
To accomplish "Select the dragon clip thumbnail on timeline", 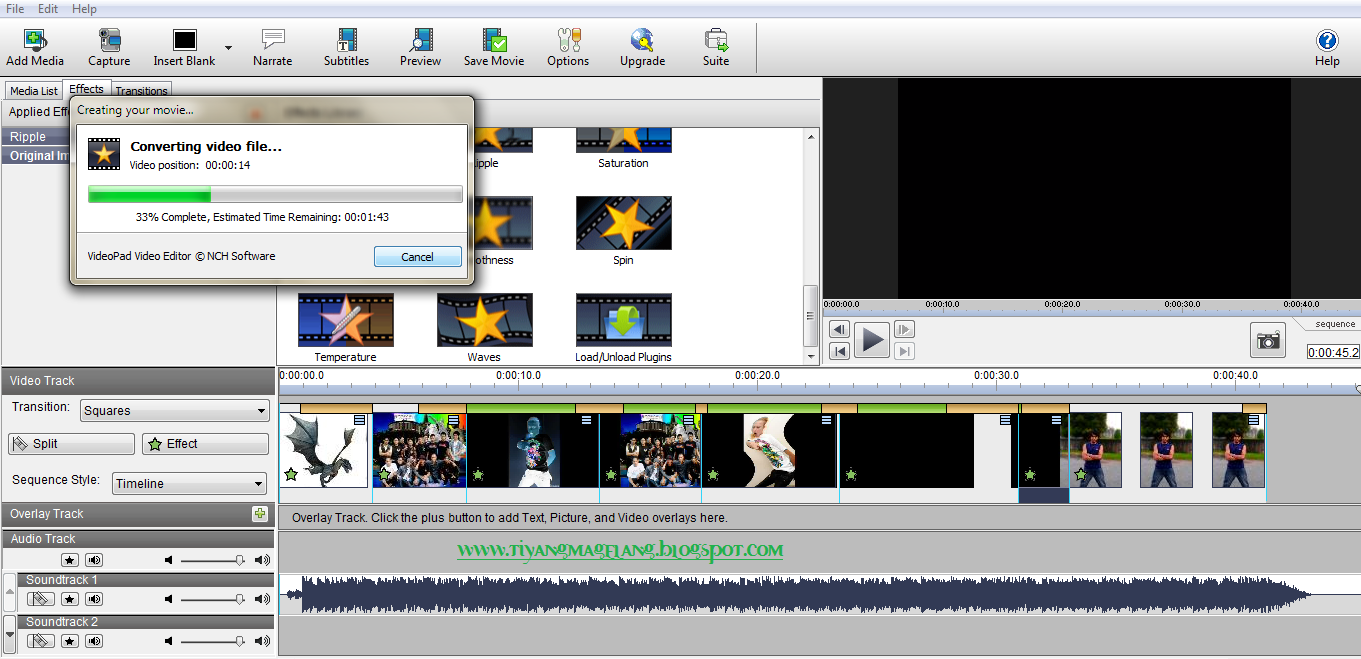I will 323,450.
